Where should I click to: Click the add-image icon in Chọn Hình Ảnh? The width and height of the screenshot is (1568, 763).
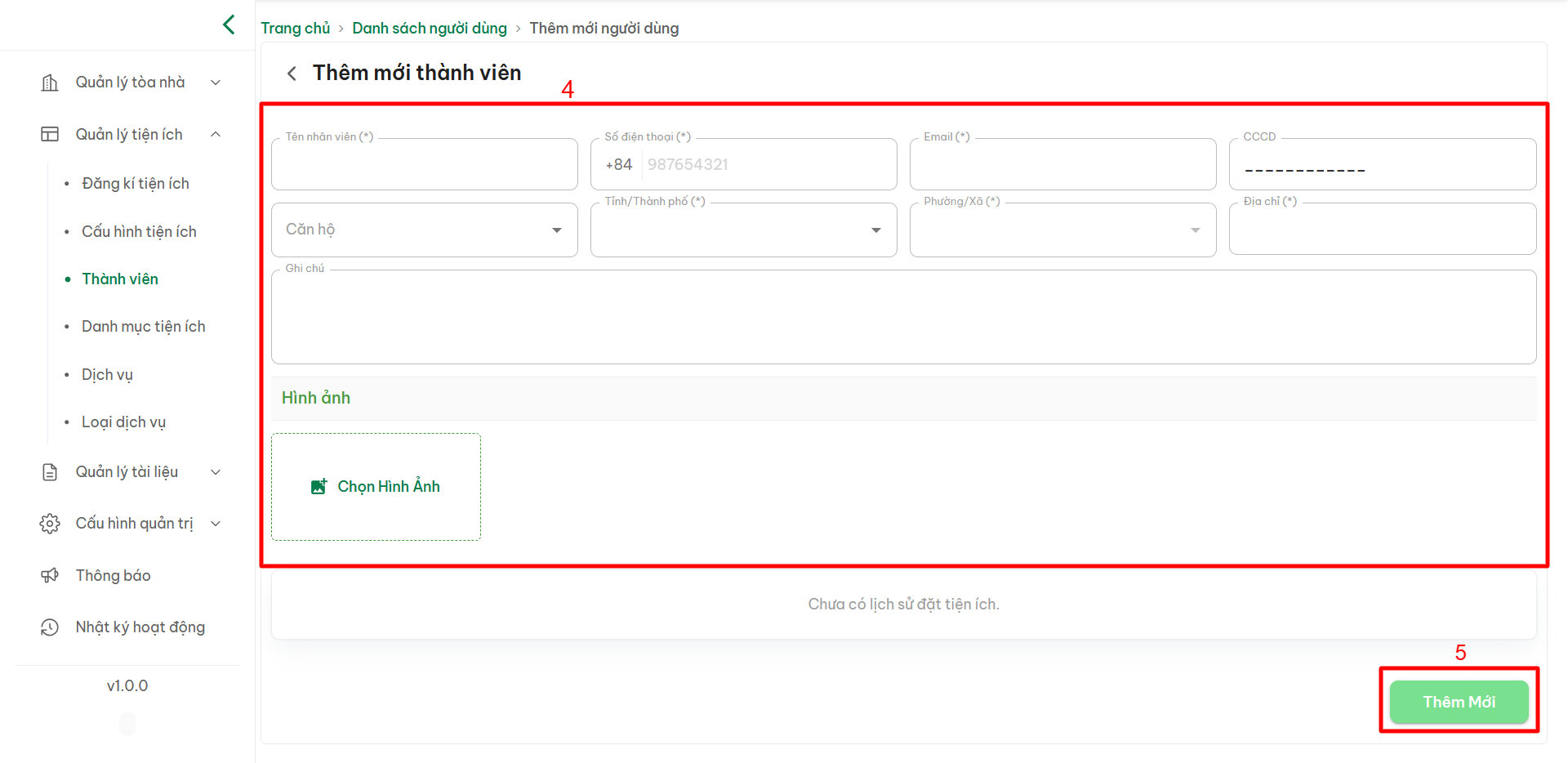click(x=318, y=487)
